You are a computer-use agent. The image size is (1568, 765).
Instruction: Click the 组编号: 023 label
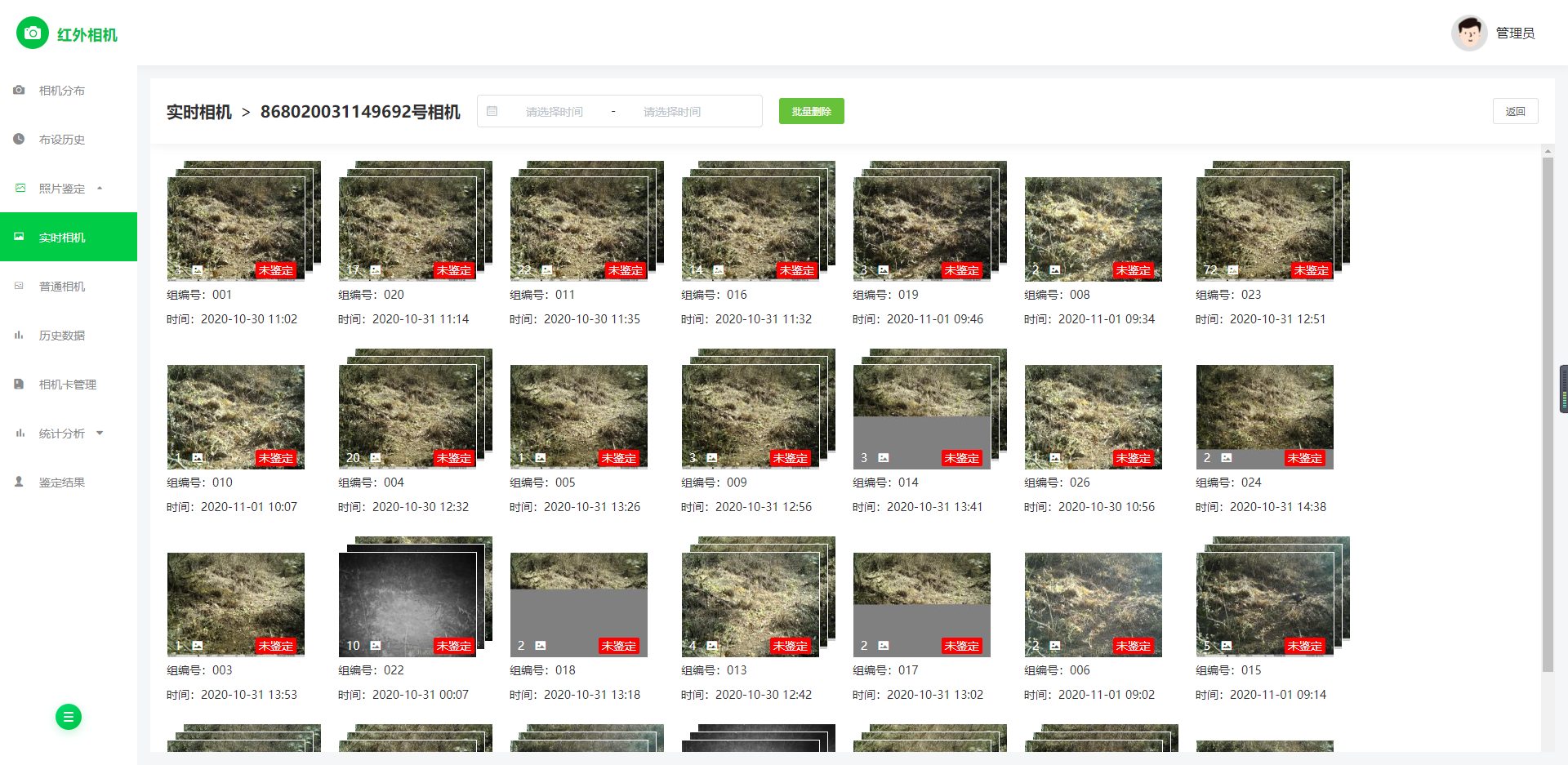(1228, 295)
